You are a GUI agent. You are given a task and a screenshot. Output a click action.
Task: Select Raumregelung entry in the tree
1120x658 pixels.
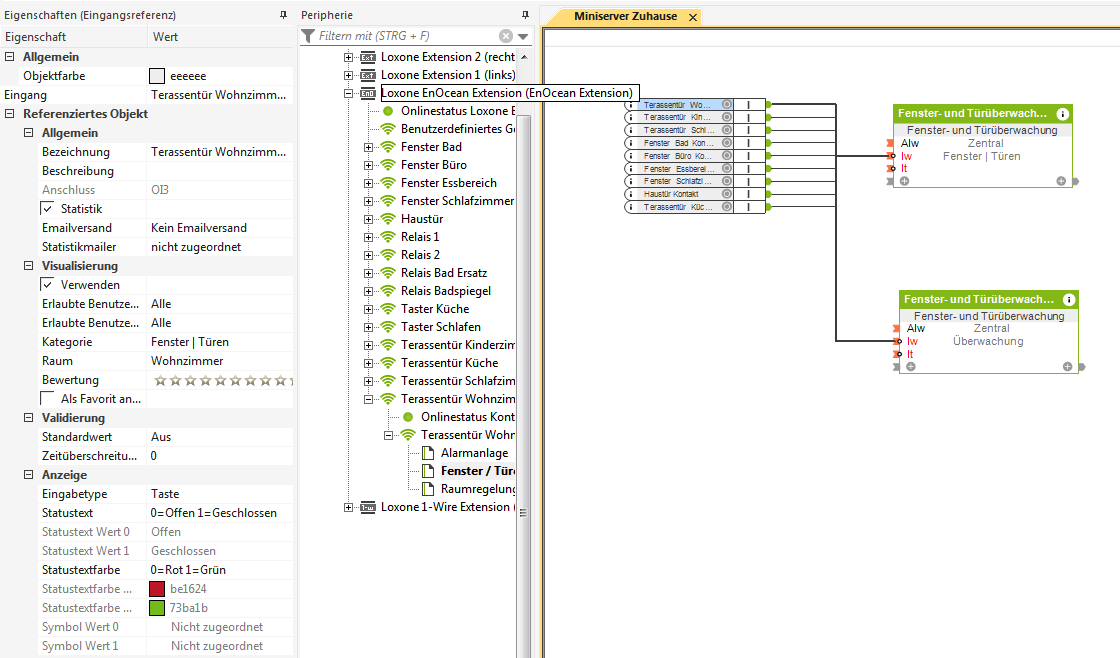(475, 489)
